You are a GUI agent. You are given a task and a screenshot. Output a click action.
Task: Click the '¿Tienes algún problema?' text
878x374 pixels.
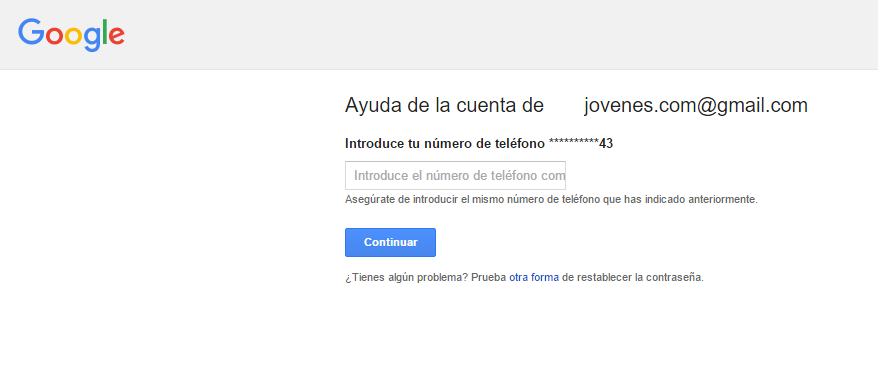tap(407, 277)
